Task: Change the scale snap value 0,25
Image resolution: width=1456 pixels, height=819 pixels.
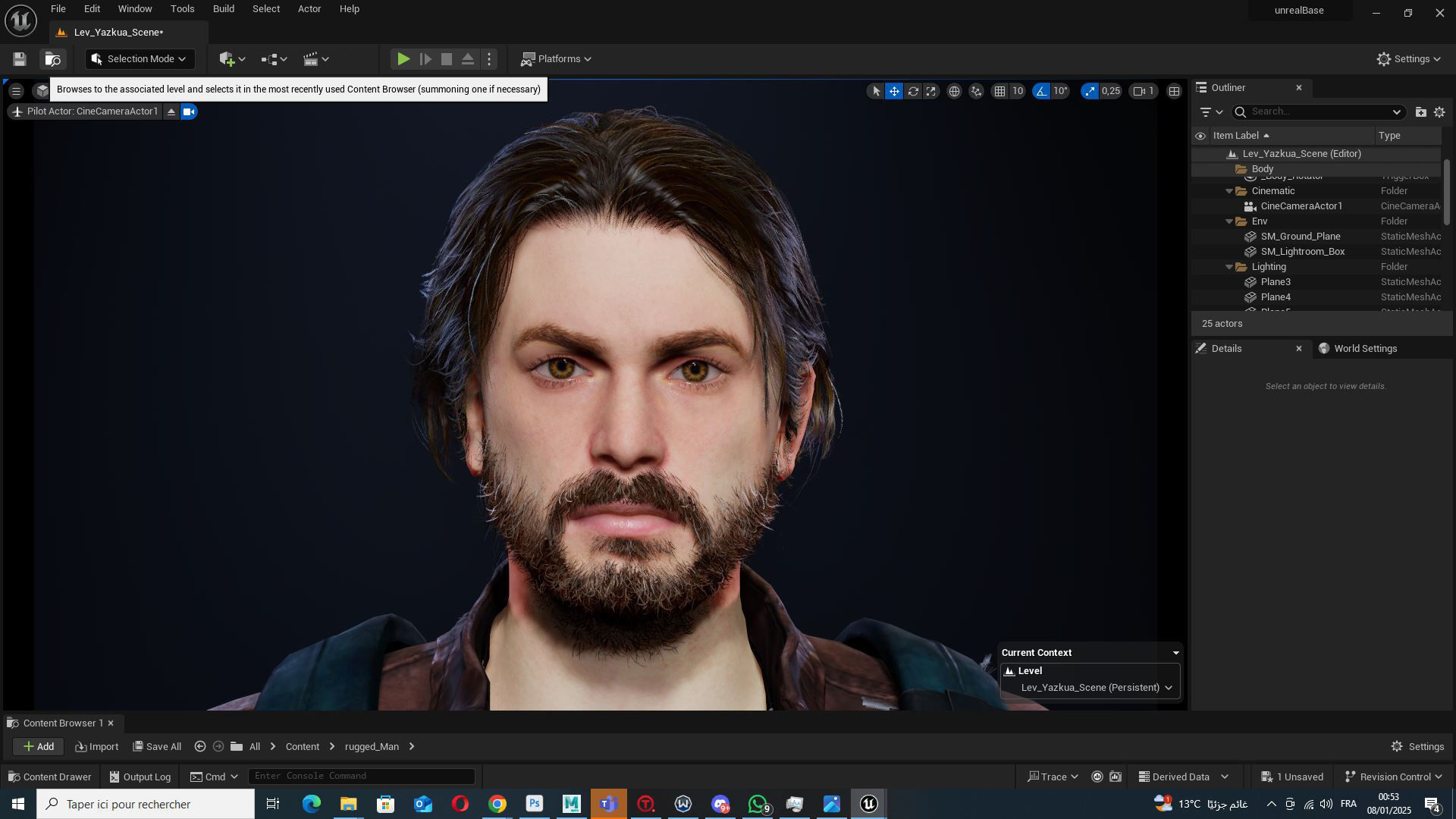Action: 1111,91
